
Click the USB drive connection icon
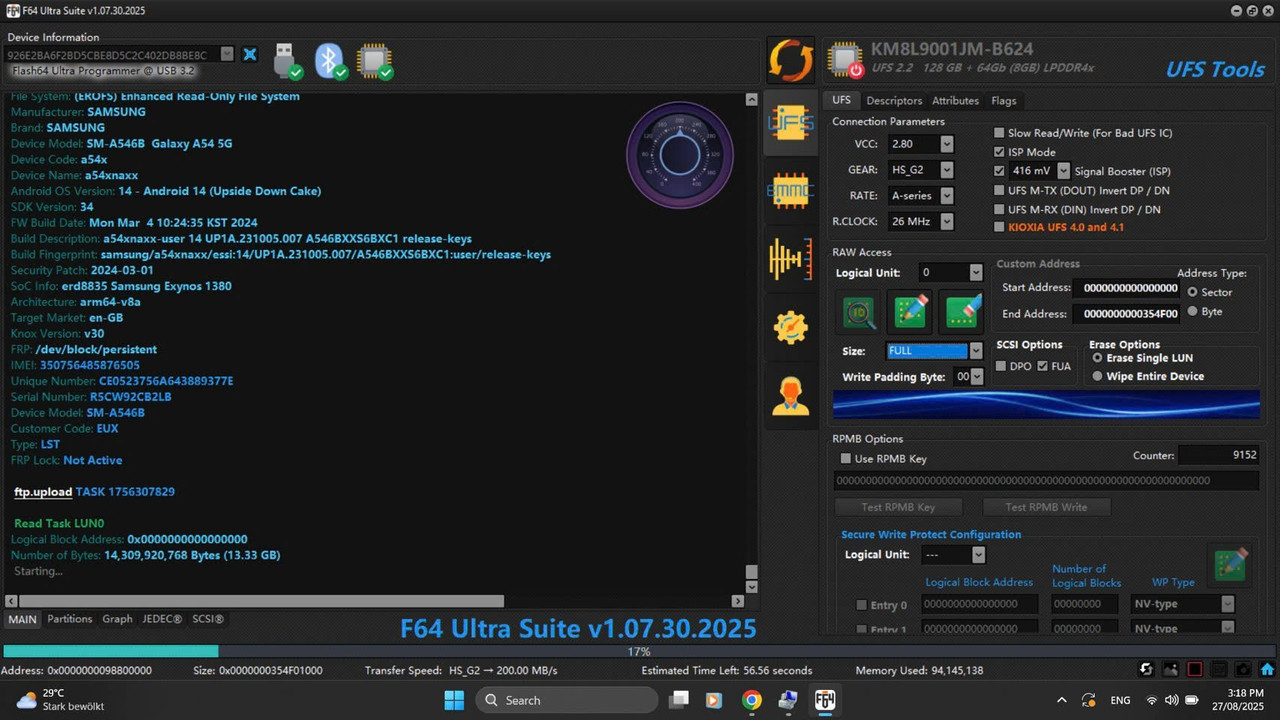287,61
